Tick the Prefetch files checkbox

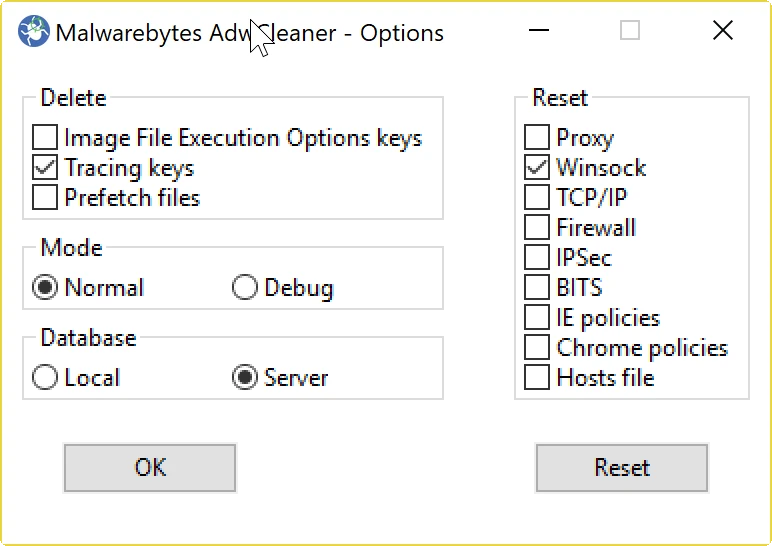tap(45, 198)
